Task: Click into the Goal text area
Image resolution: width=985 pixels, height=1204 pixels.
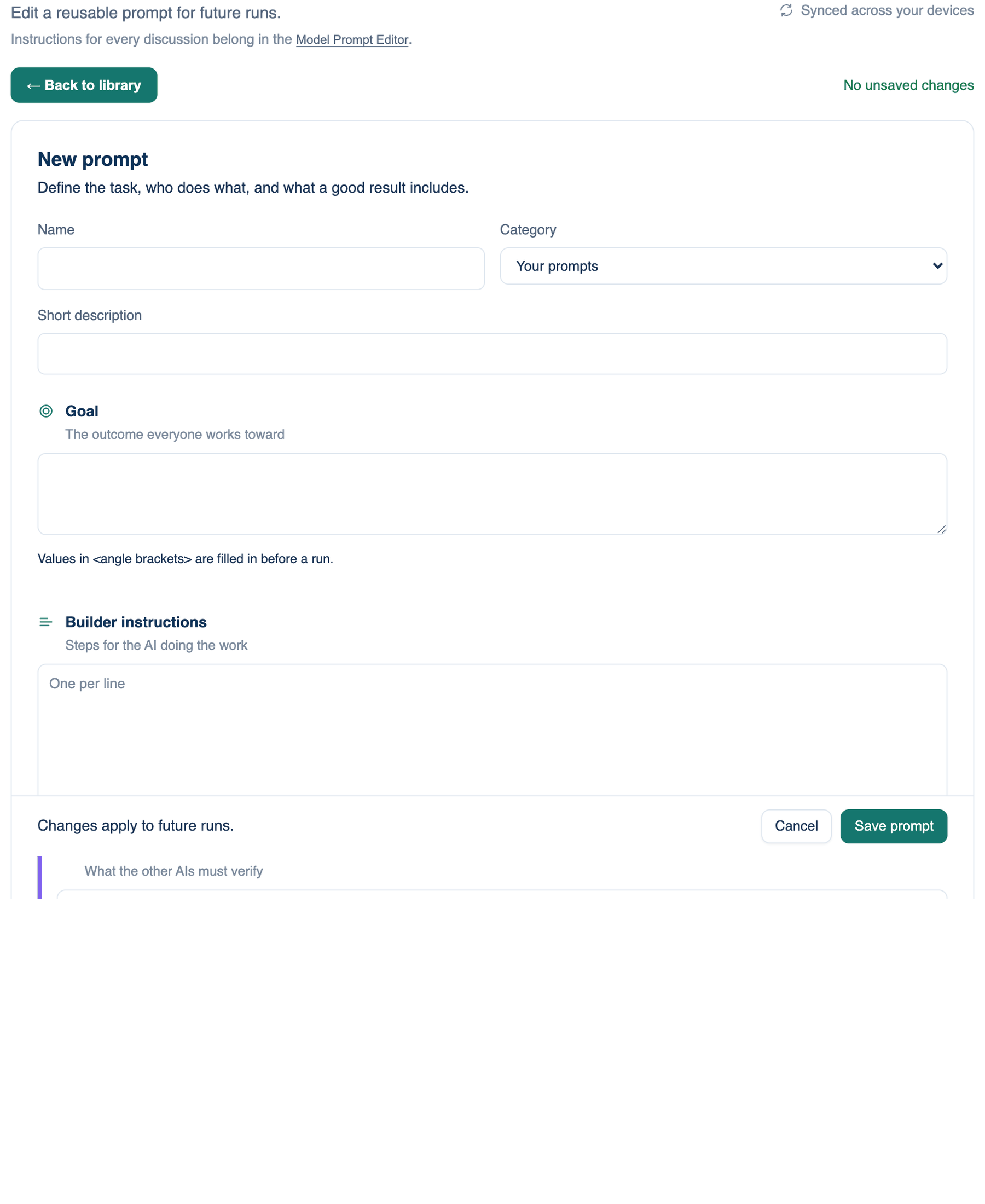Action: (x=492, y=494)
